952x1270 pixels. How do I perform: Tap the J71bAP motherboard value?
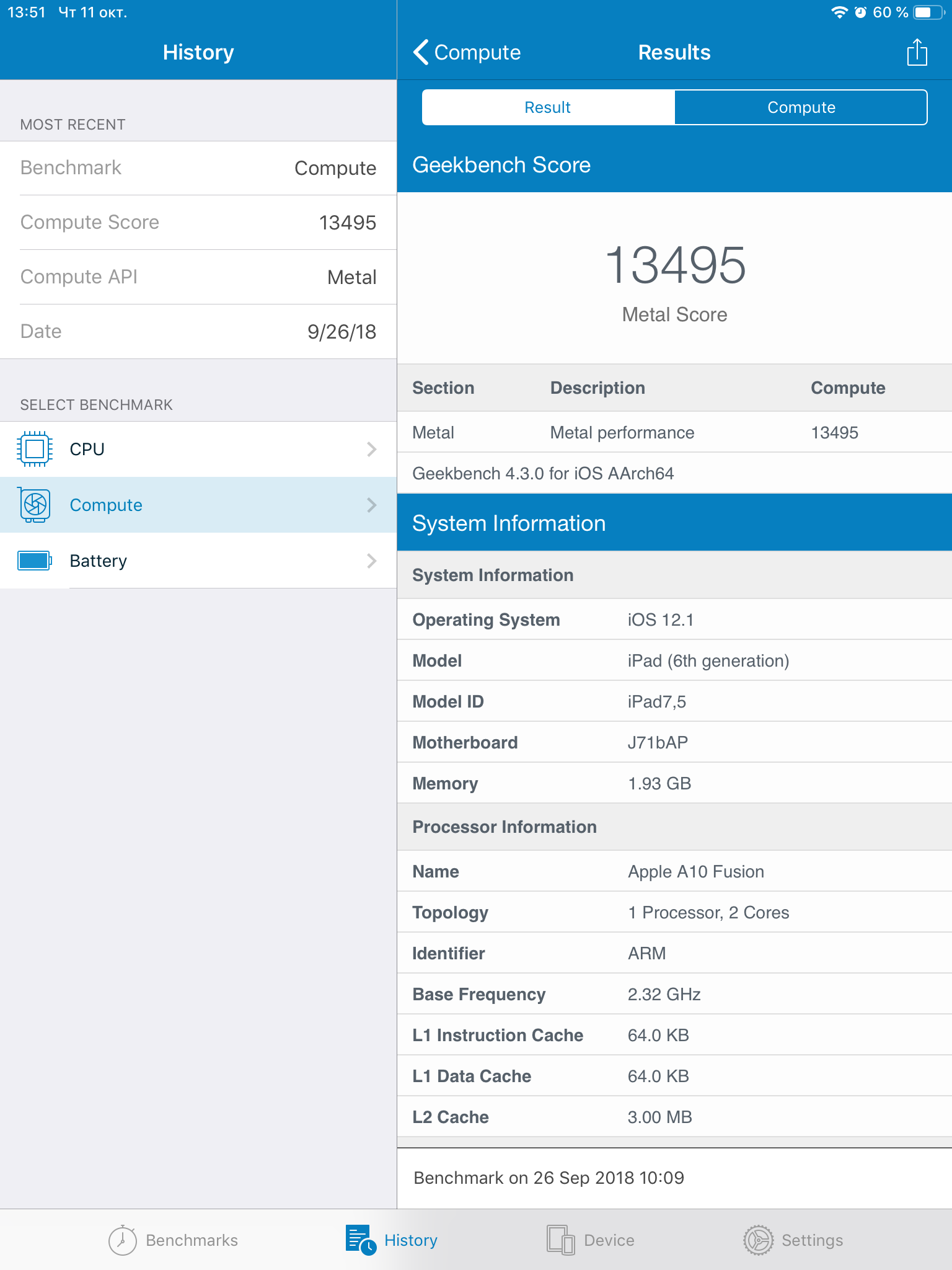[x=658, y=743]
